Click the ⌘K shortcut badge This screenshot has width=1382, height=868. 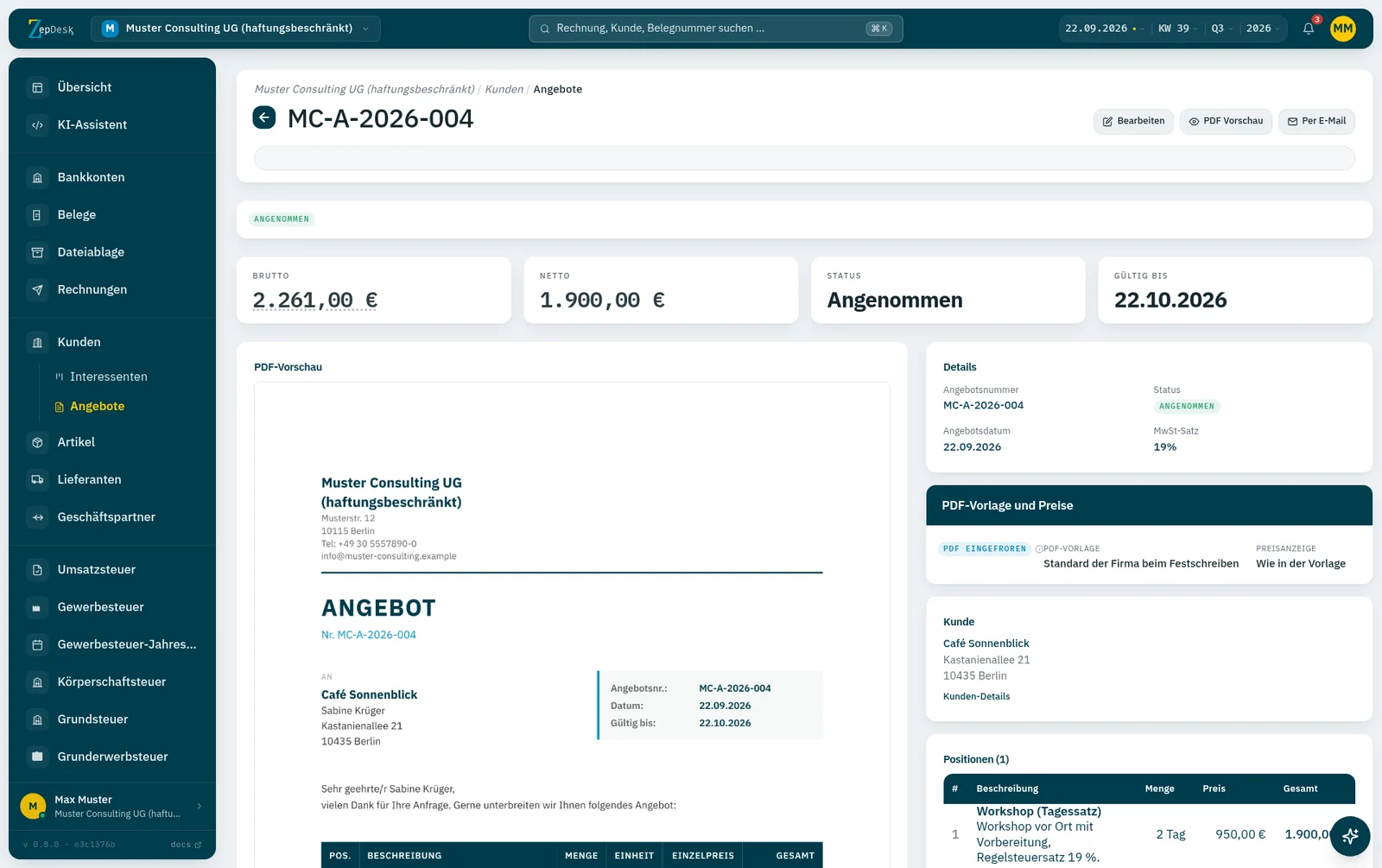coord(878,29)
